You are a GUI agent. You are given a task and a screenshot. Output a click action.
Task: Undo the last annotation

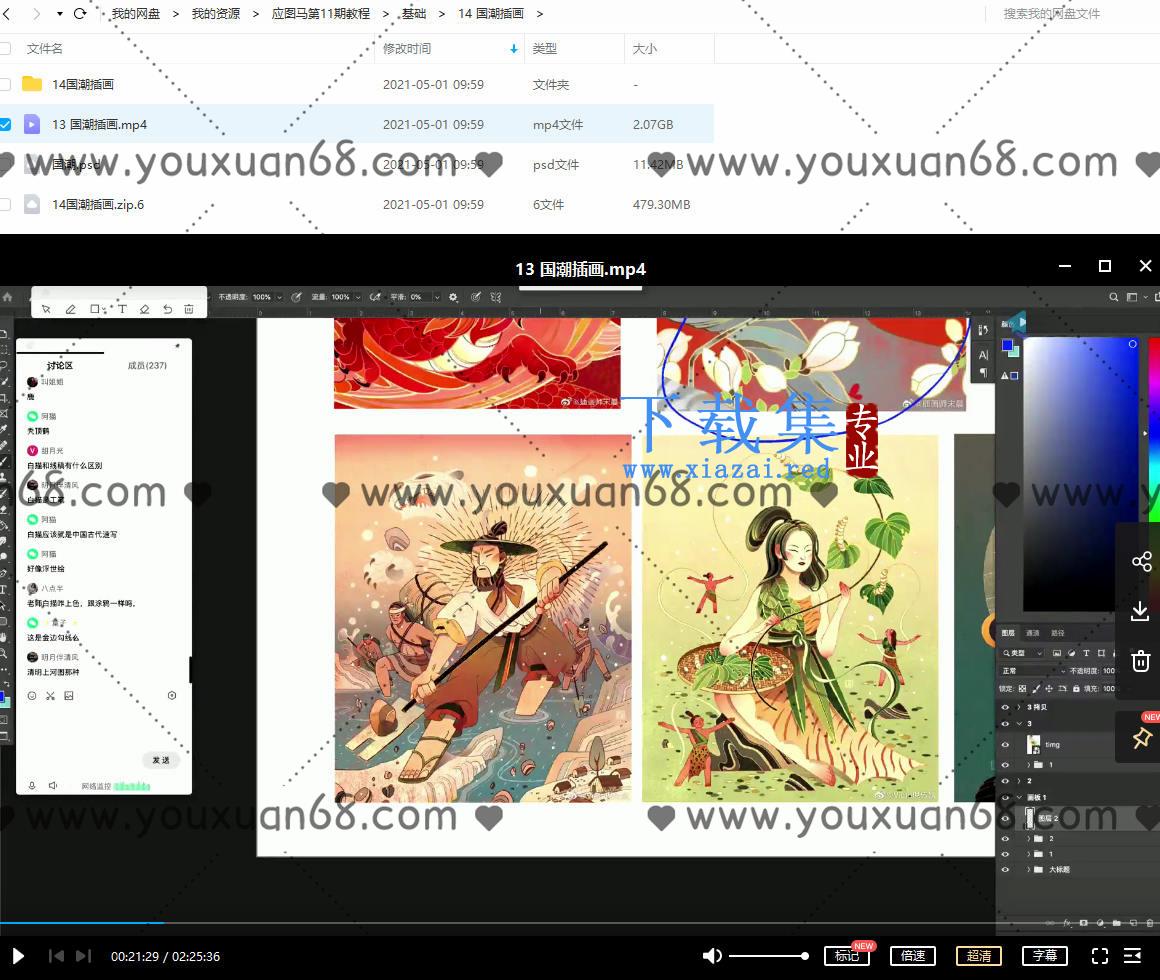167,309
